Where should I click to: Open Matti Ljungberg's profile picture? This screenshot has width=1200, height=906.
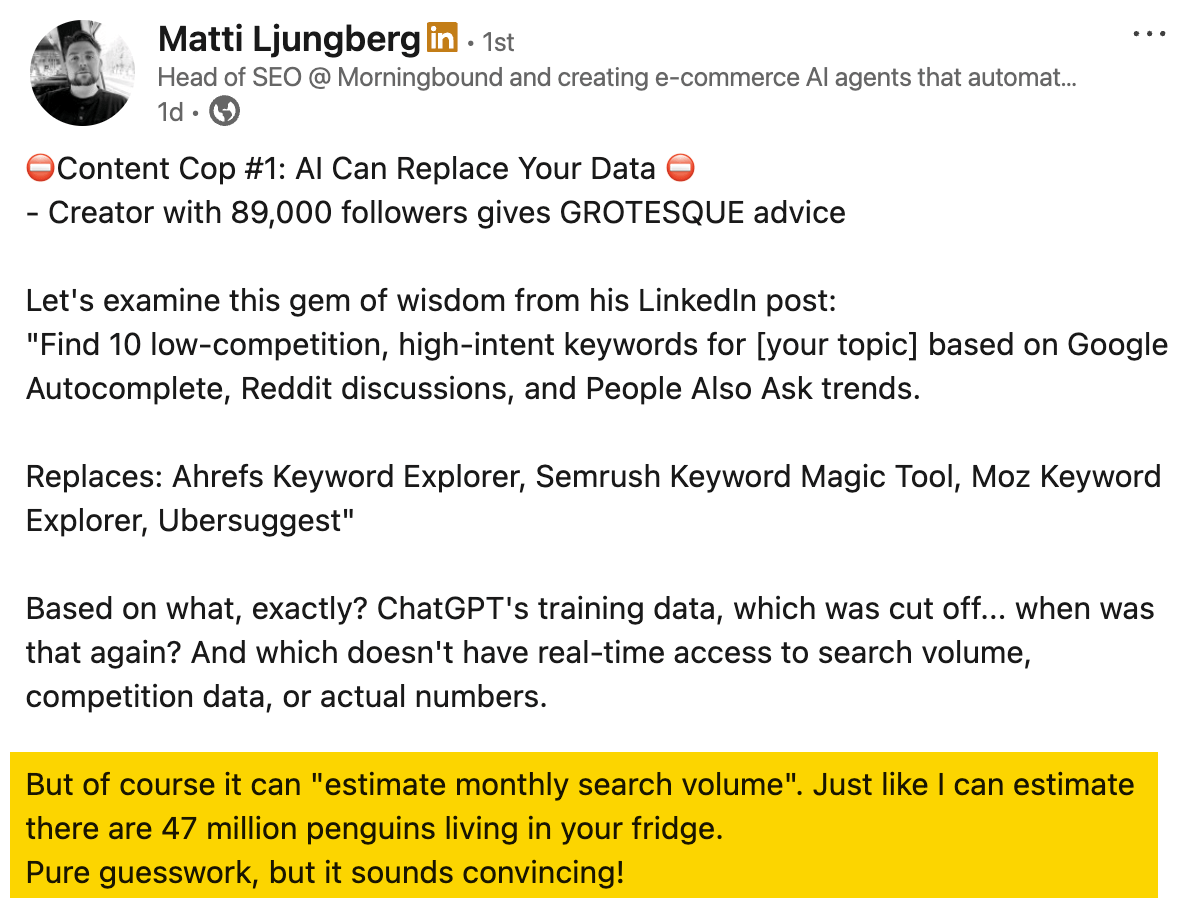click(x=82, y=72)
